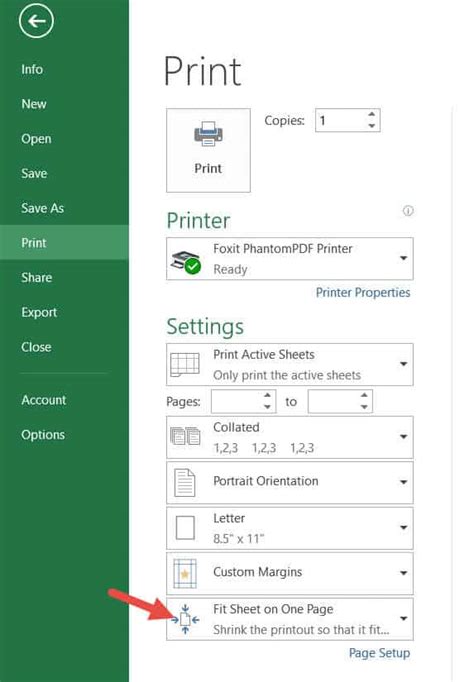Click the Collated pages icon

[x=185, y=436]
